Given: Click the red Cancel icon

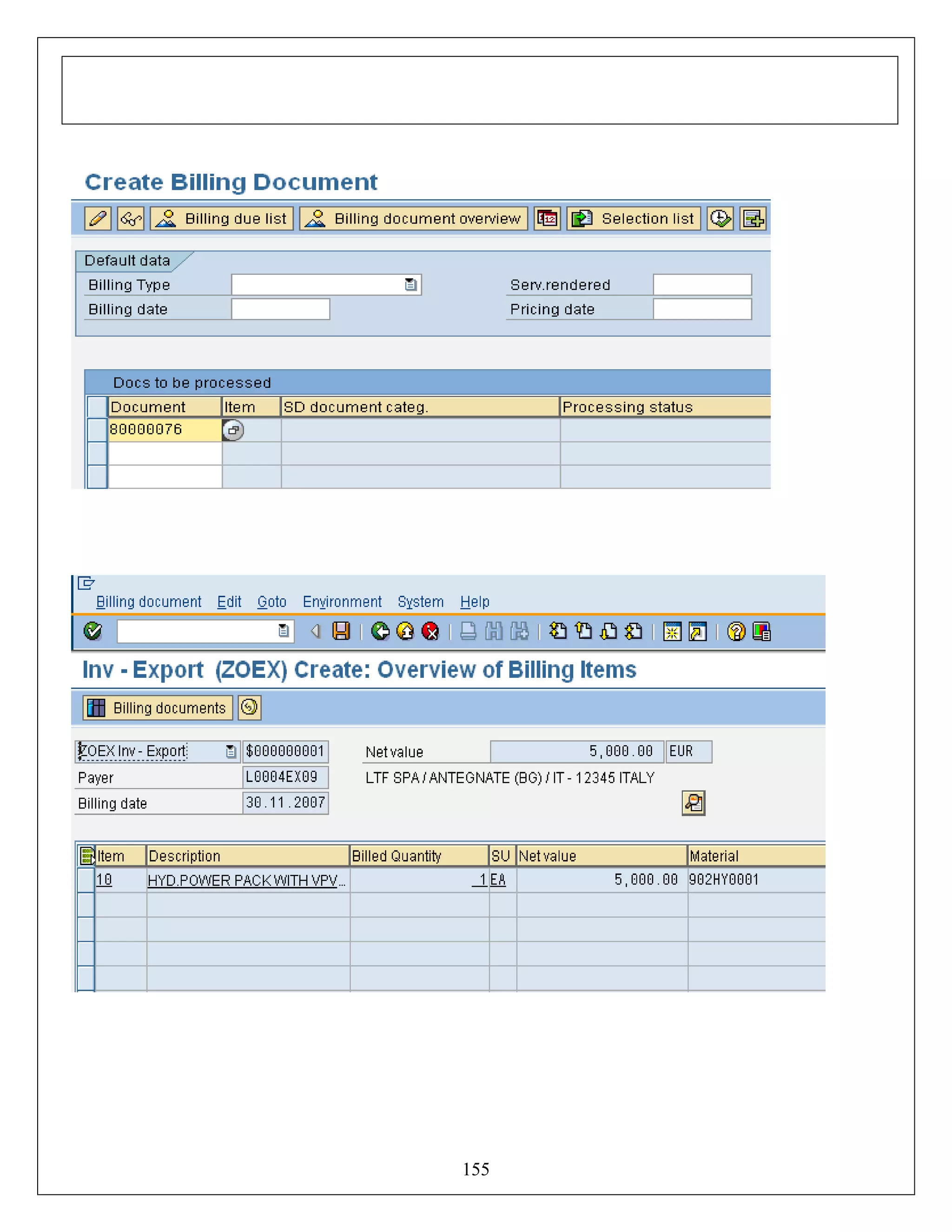Looking at the screenshot, I should [x=430, y=631].
